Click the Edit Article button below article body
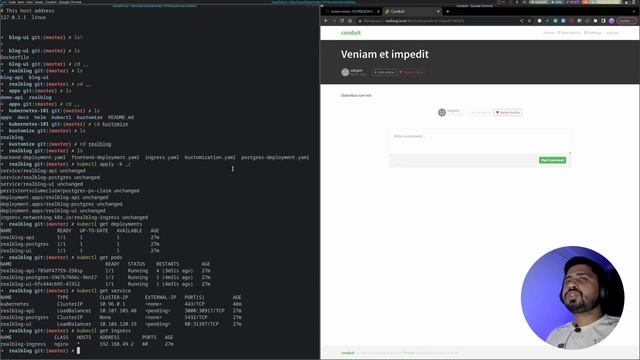 [x=480, y=112]
